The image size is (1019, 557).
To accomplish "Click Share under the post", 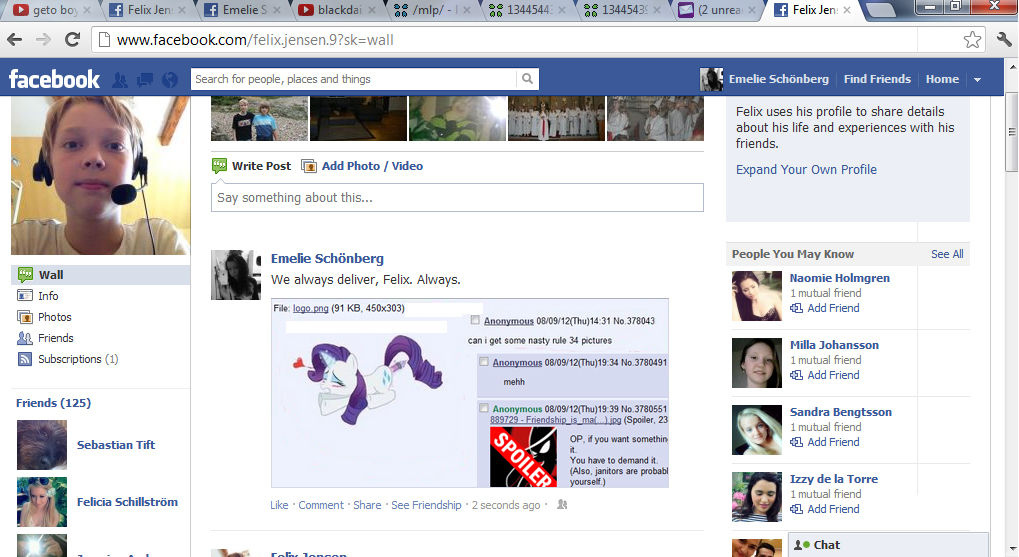I will pos(367,505).
